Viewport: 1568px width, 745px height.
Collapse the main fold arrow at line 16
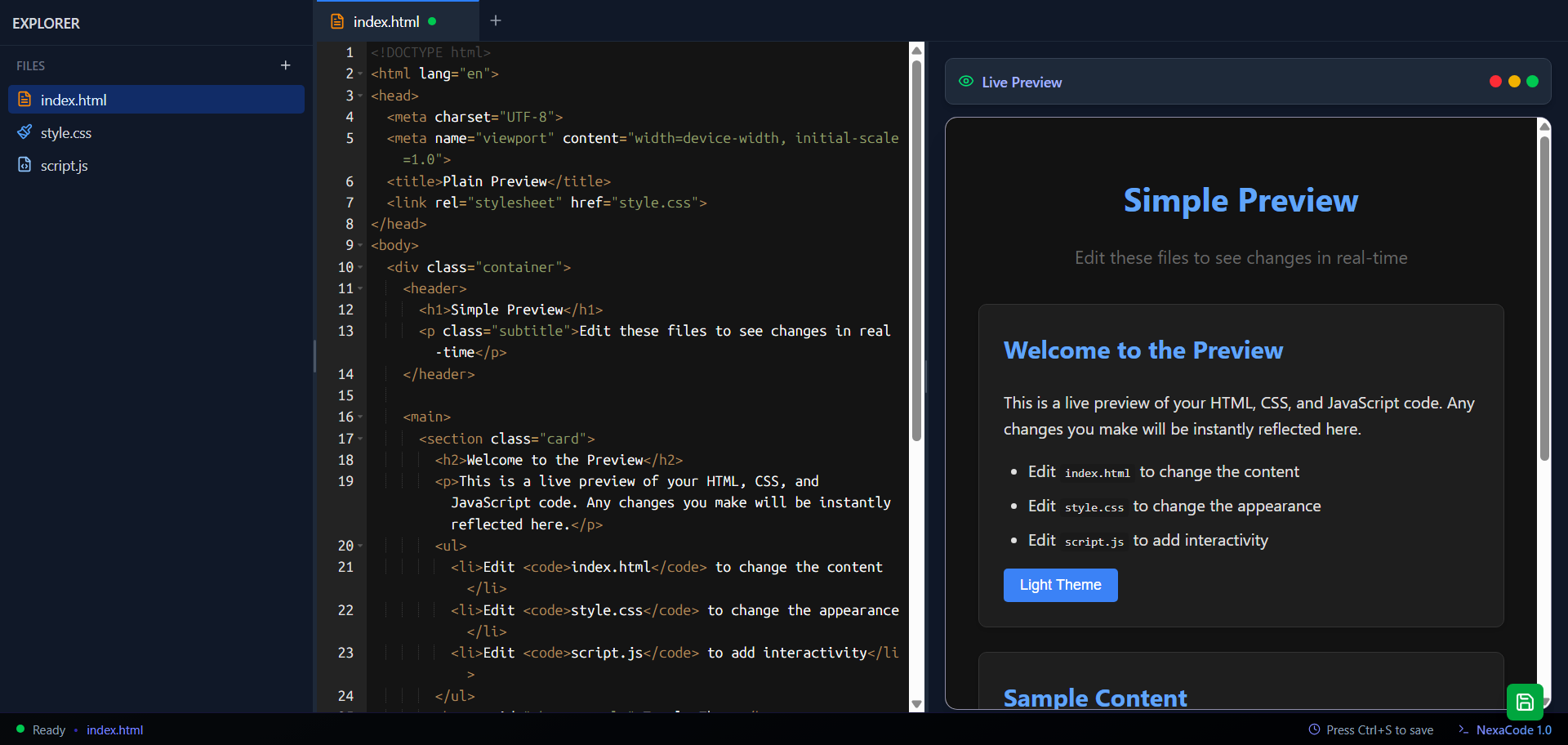click(x=360, y=417)
